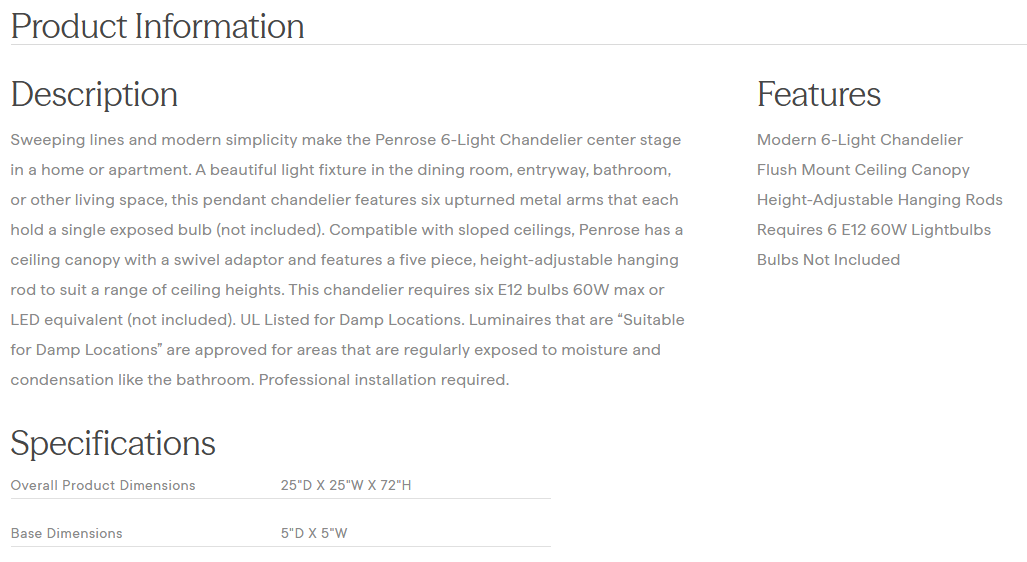Select the Features section heading
The height and width of the screenshot is (562, 1027).
pyautogui.click(x=818, y=94)
